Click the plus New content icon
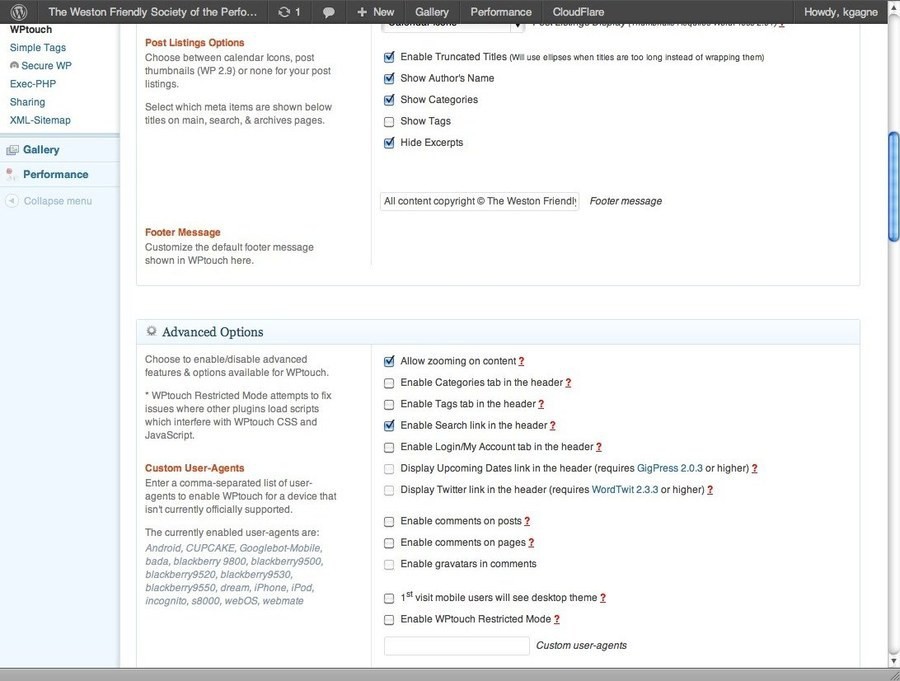The image size is (900, 681). pos(362,12)
